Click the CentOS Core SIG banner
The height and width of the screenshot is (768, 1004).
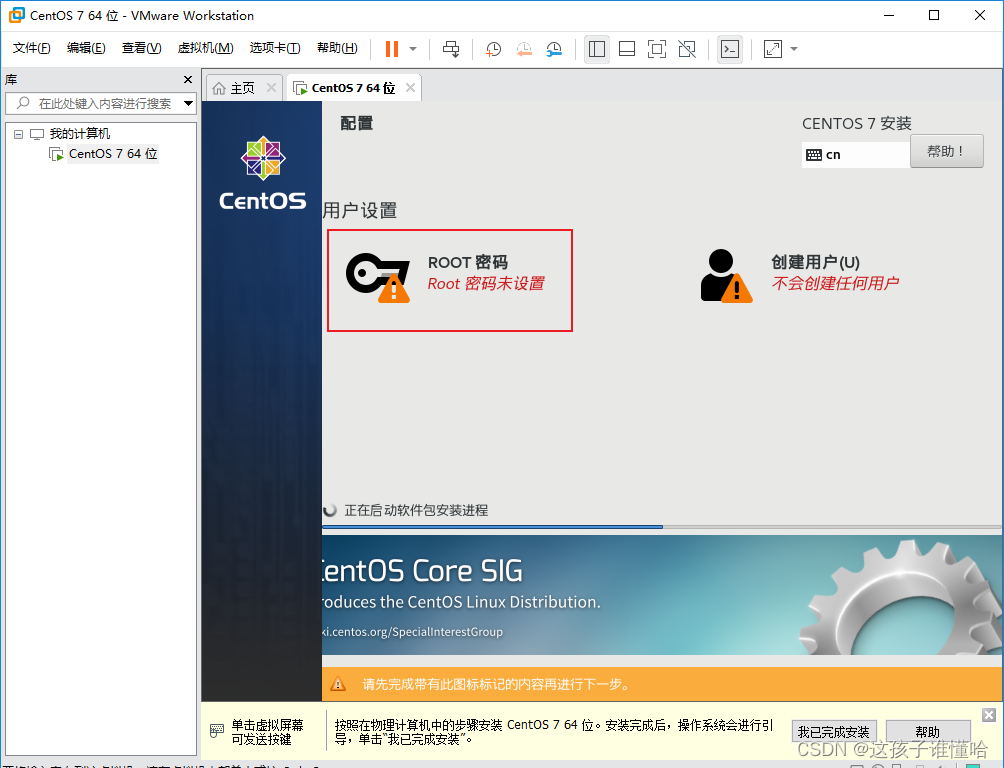pyautogui.click(x=661, y=596)
